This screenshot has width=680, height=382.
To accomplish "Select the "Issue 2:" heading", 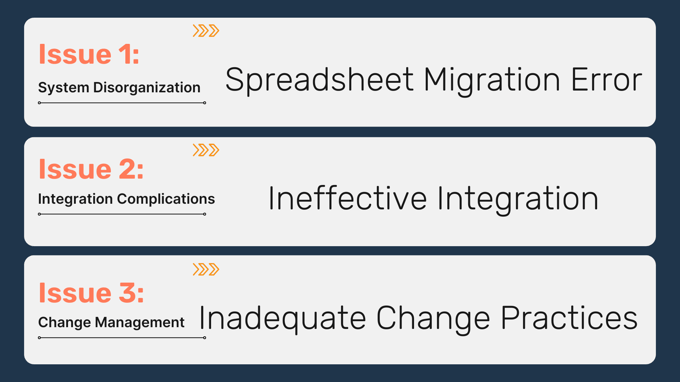I will pos(91,169).
